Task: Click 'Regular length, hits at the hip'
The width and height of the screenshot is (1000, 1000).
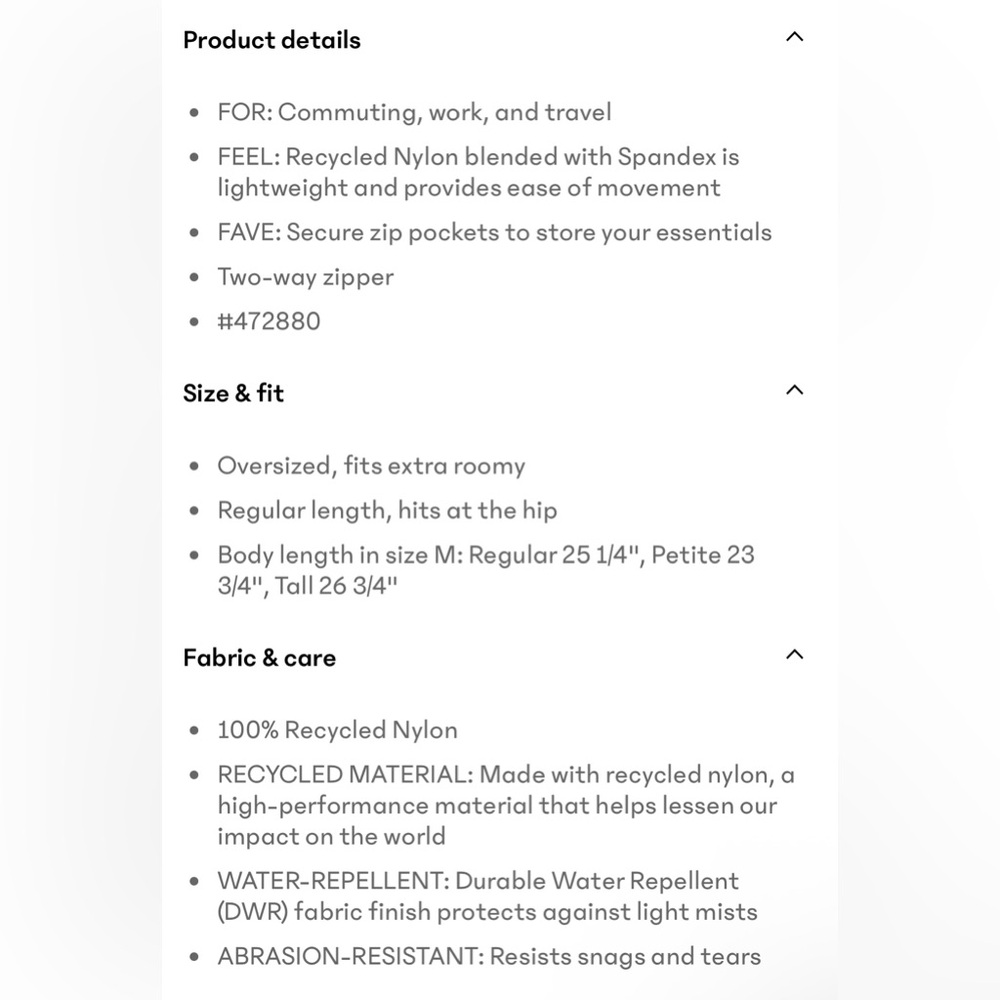Action: (387, 510)
